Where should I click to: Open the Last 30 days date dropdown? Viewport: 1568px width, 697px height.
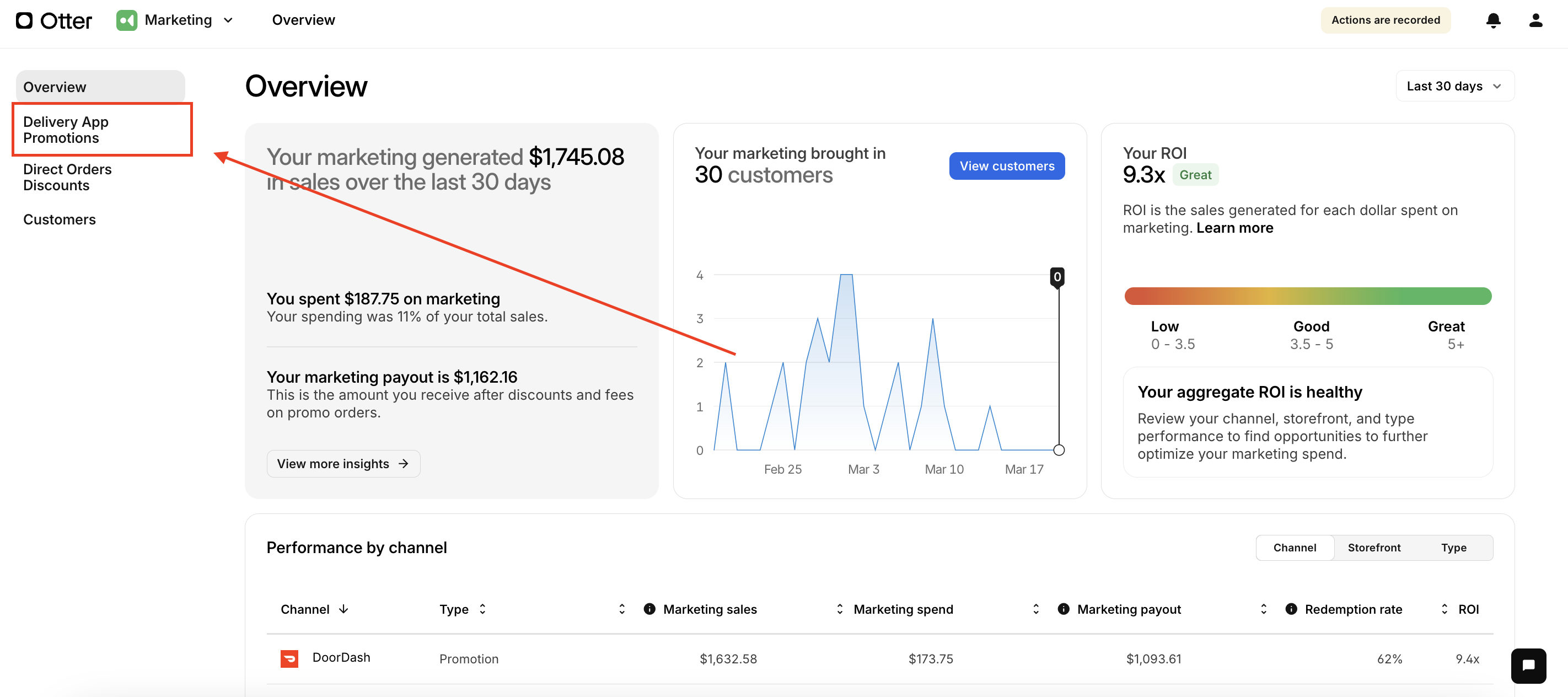(x=1454, y=87)
